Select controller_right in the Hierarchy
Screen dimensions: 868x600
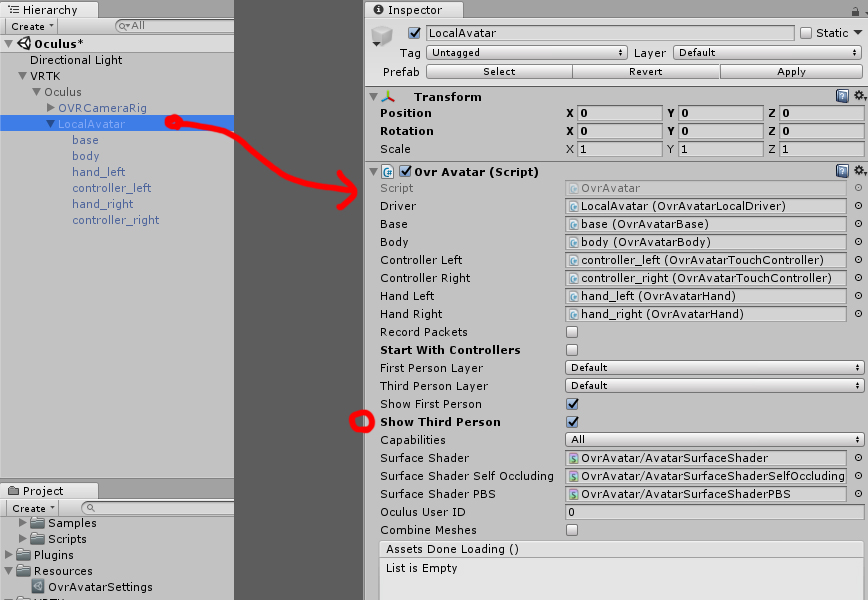(116, 220)
